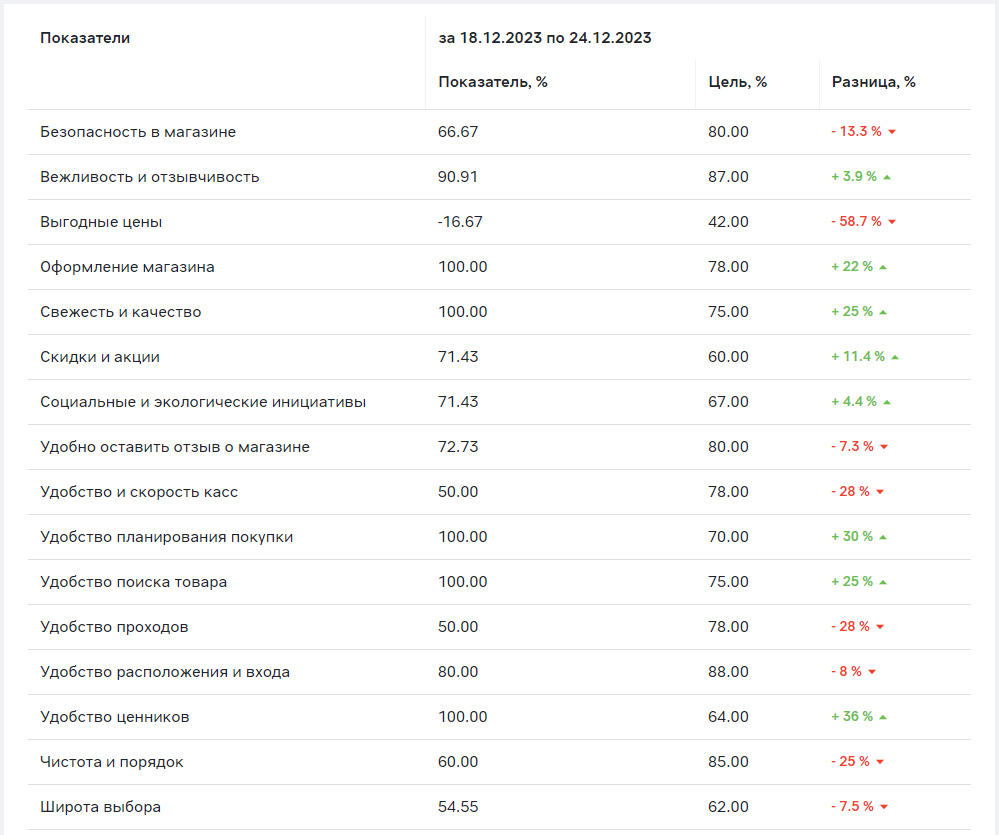
Task: Click red down arrow next to -7.3 %
Action: tap(884, 447)
